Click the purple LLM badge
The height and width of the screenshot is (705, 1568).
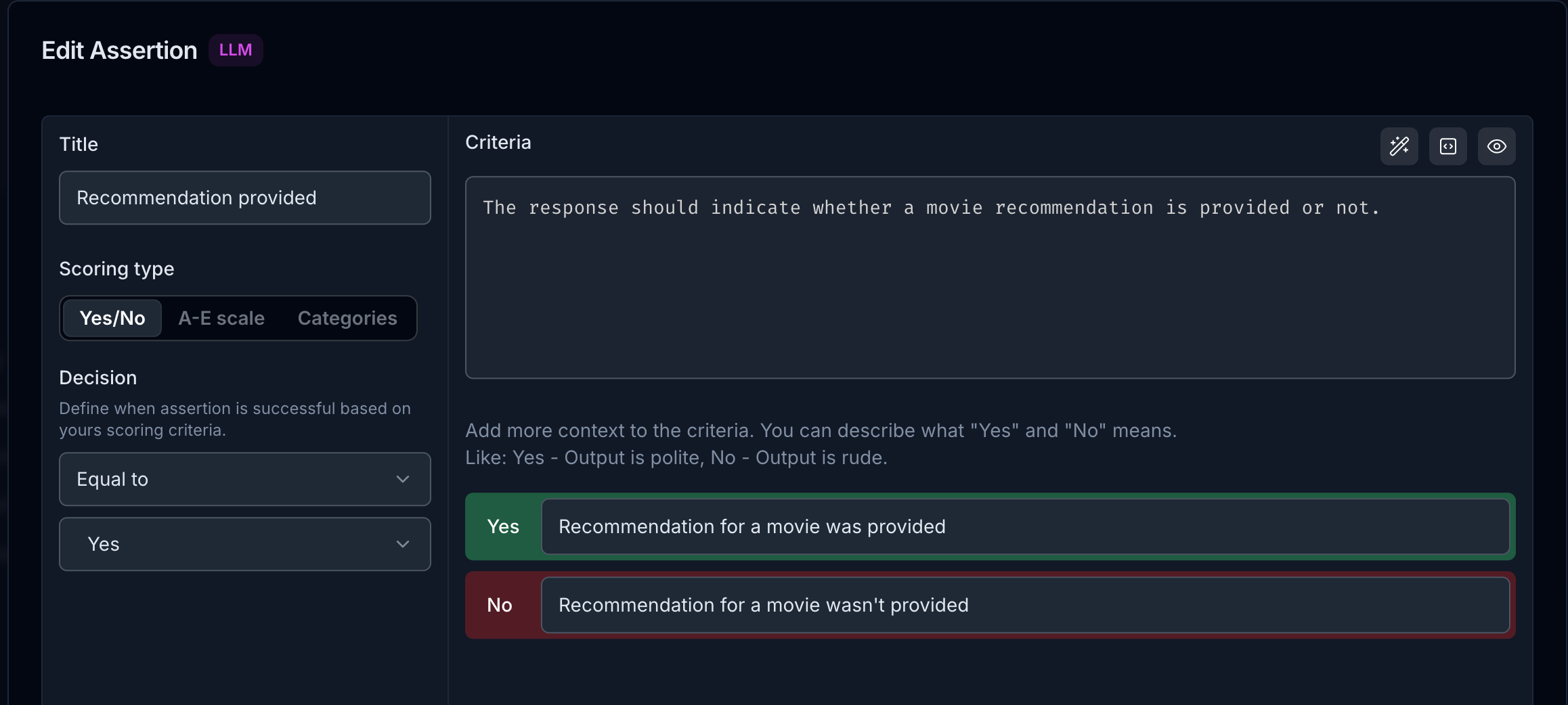(235, 49)
